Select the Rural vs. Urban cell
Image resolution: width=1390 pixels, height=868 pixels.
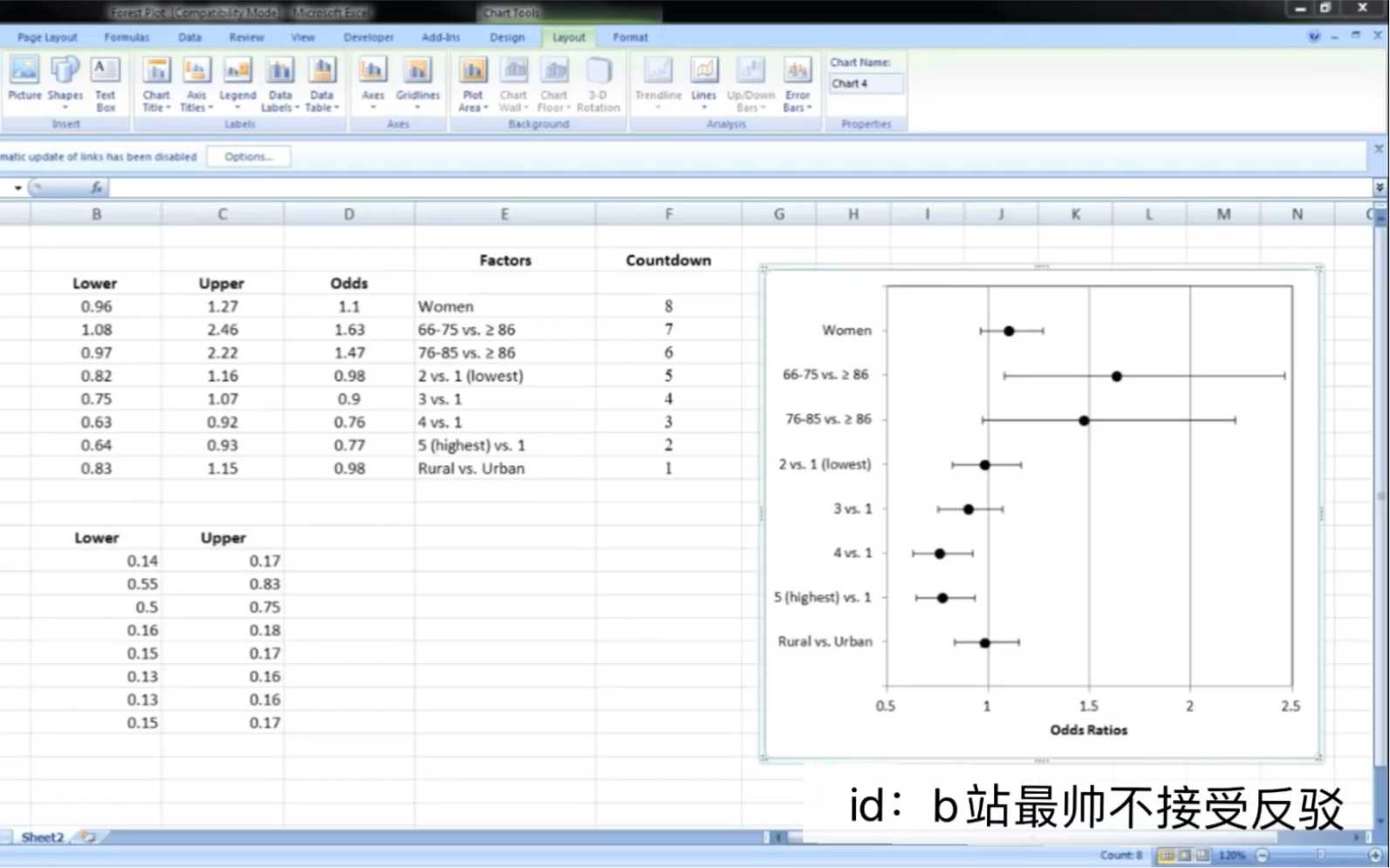coord(505,468)
